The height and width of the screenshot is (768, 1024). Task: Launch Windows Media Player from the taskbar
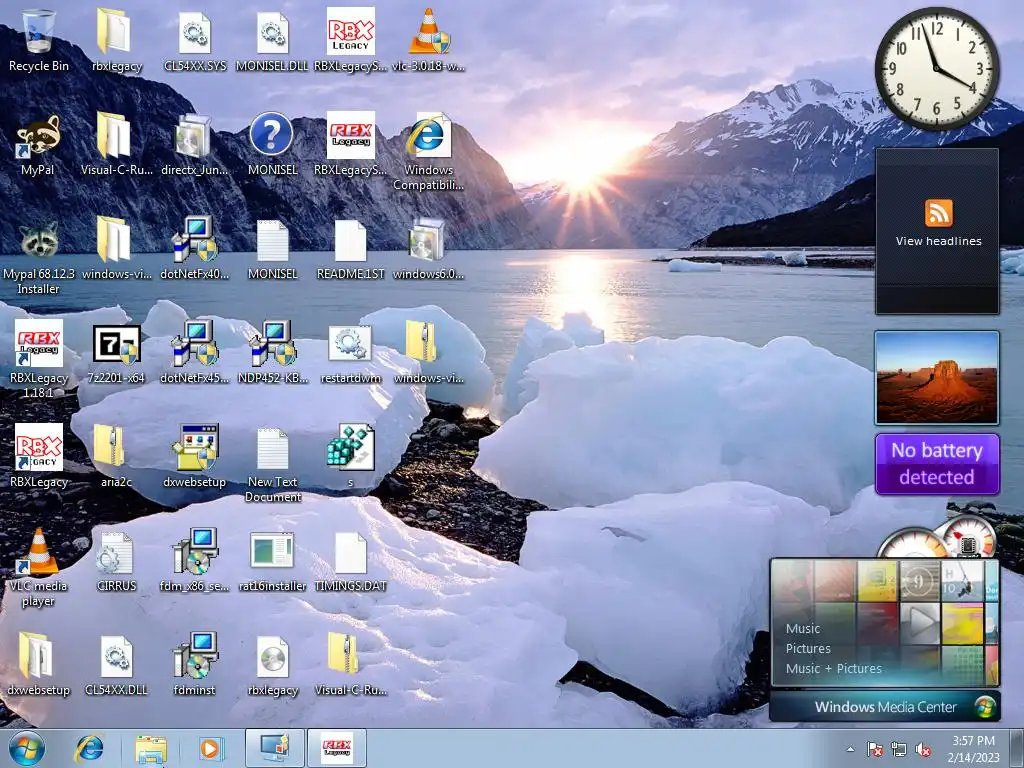(210, 748)
